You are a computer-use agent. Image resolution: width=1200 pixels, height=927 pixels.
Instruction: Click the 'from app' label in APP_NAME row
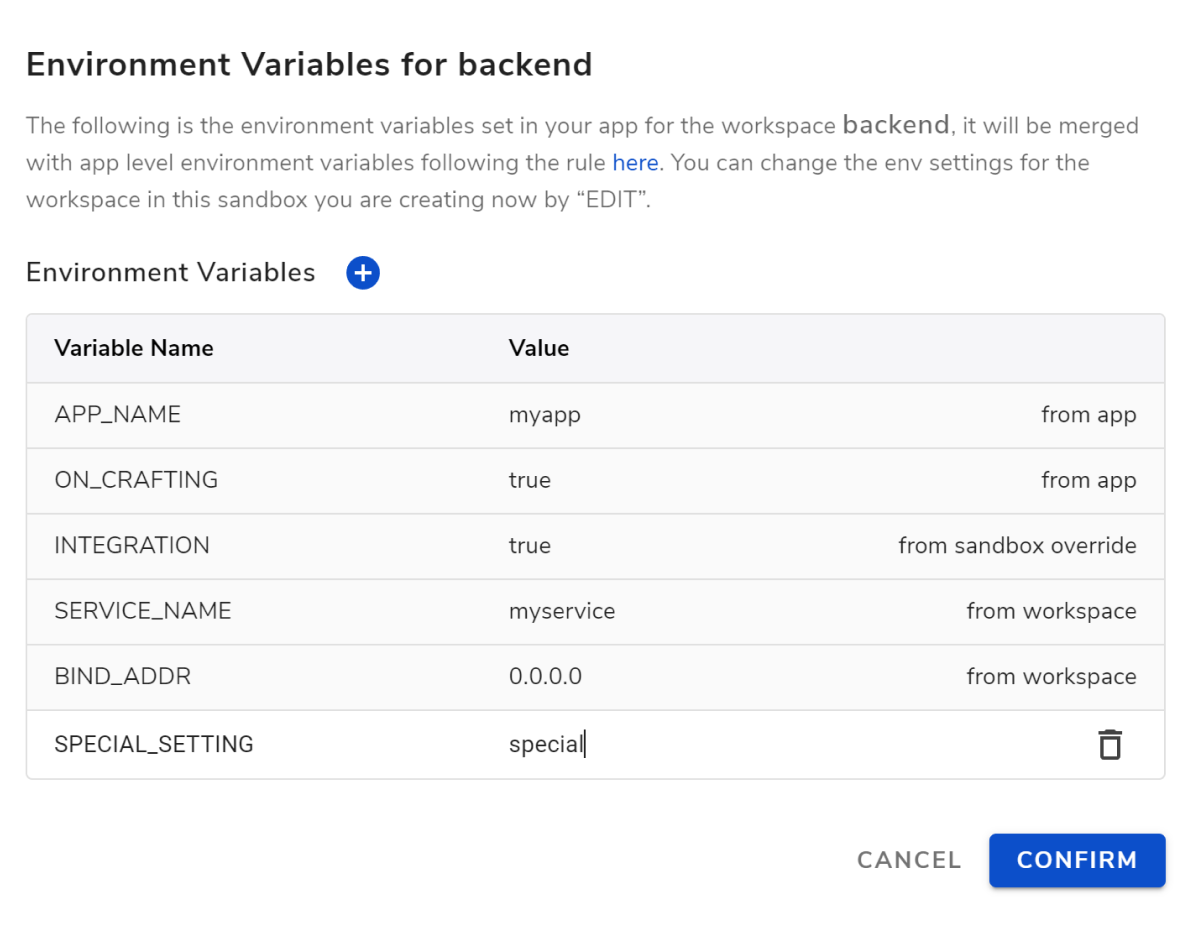[1088, 415]
